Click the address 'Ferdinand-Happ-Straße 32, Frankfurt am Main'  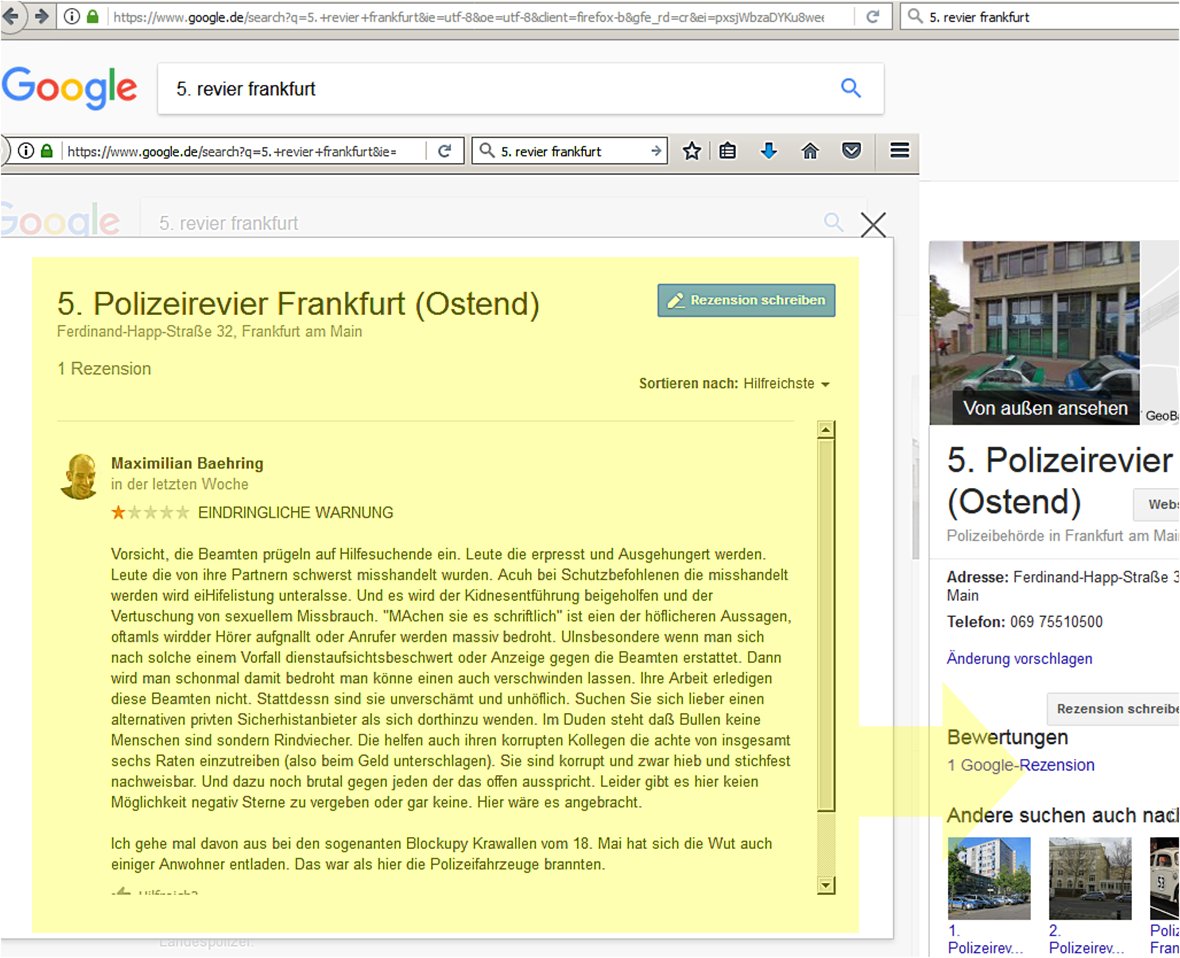click(x=210, y=332)
